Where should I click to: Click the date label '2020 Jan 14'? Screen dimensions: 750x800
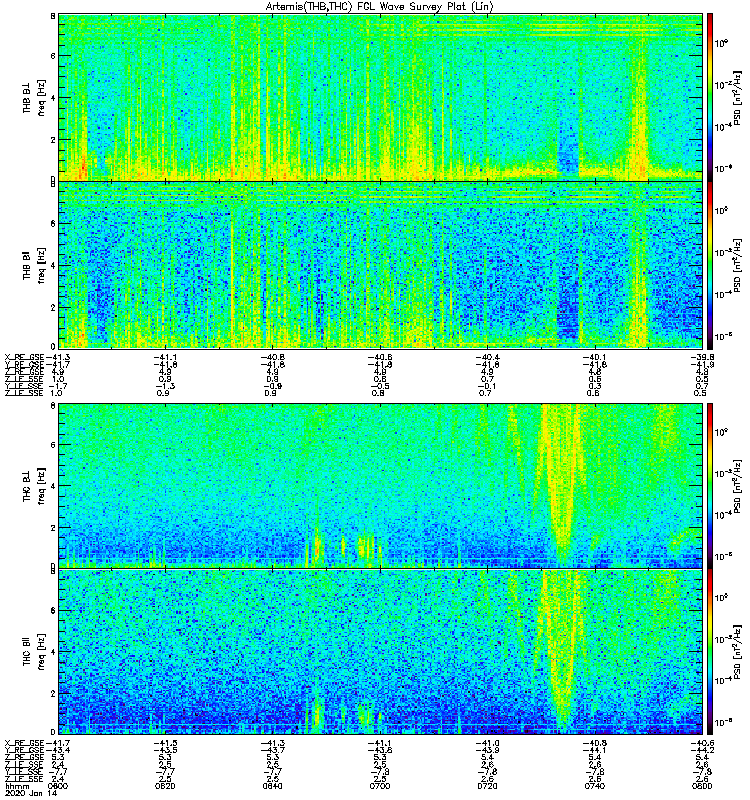[x=31, y=793]
